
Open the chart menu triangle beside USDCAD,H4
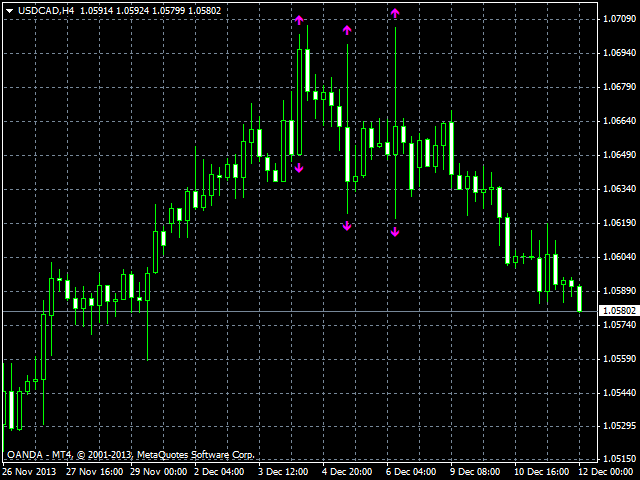tap(10, 11)
